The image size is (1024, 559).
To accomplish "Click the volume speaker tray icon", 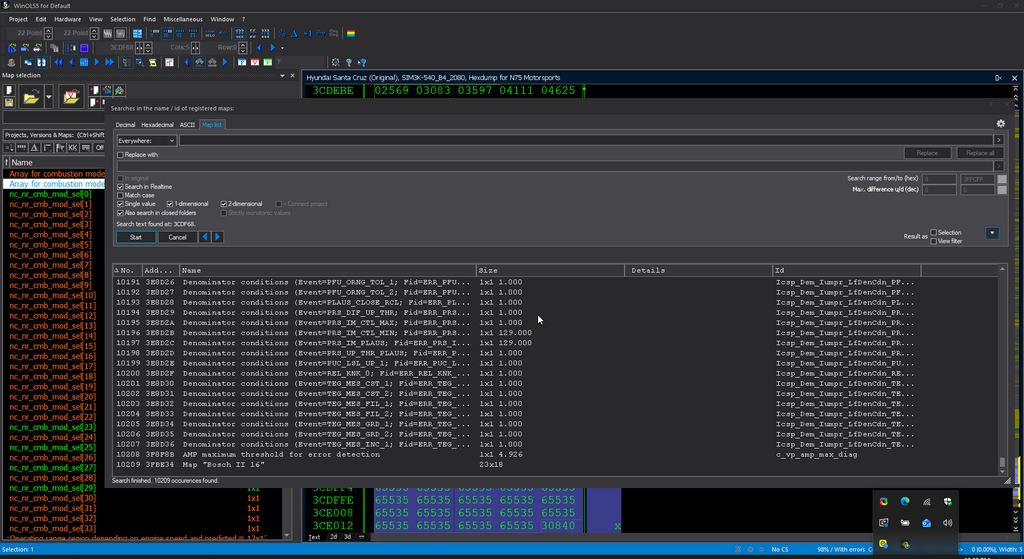I will [x=947, y=523].
